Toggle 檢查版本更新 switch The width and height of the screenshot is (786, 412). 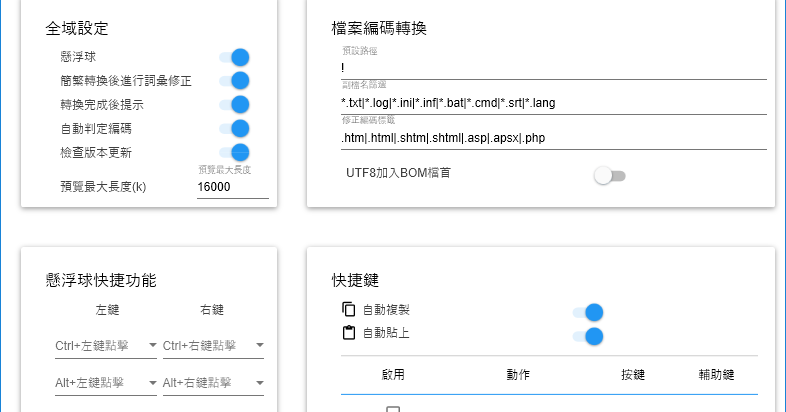pos(235,152)
